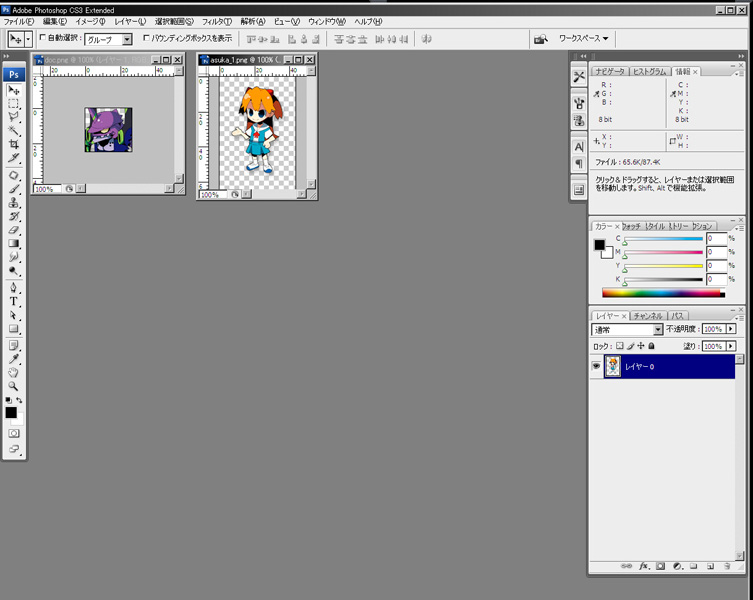Expand the toolbox double-arrow
753x600 pixels.
click(6, 56)
